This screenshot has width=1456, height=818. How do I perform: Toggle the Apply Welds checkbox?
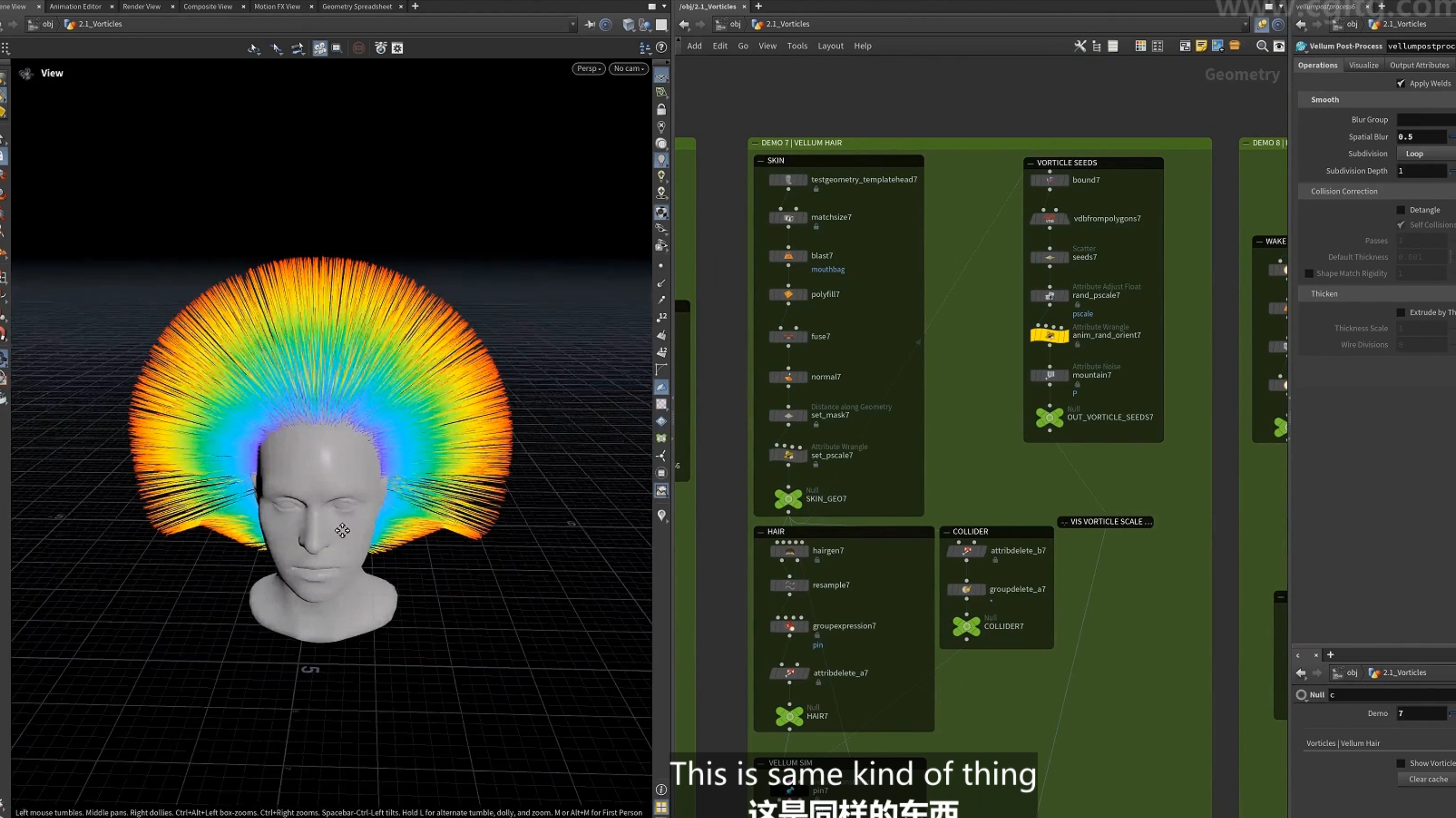click(1400, 83)
